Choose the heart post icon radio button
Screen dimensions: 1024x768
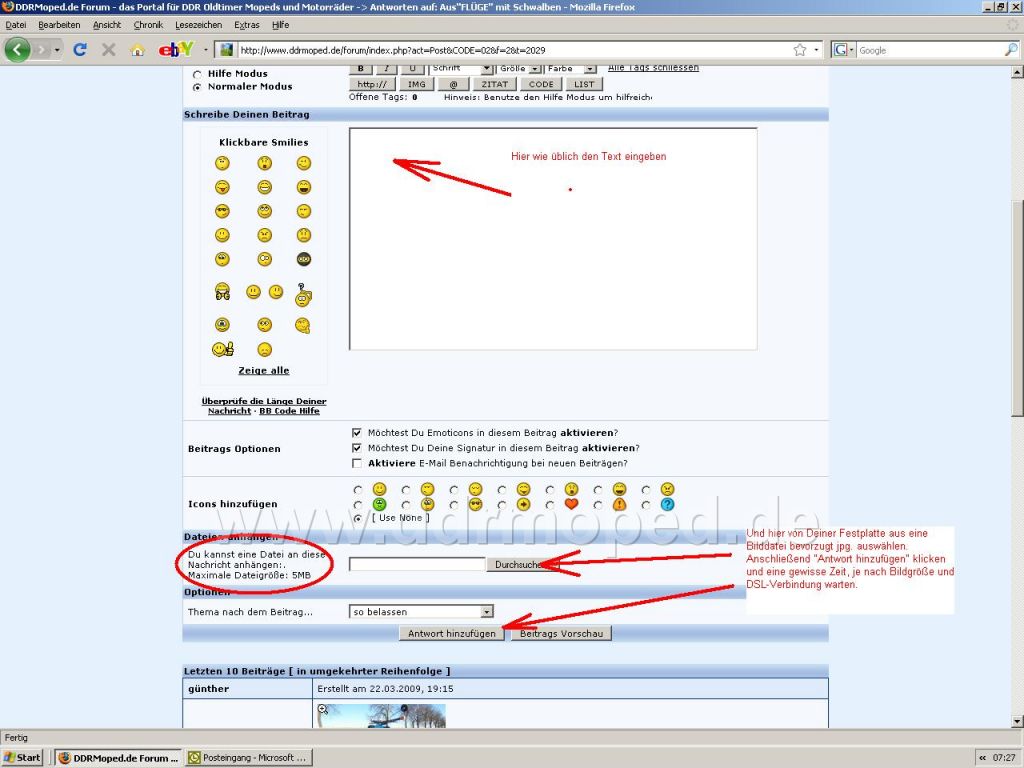coord(550,504)
